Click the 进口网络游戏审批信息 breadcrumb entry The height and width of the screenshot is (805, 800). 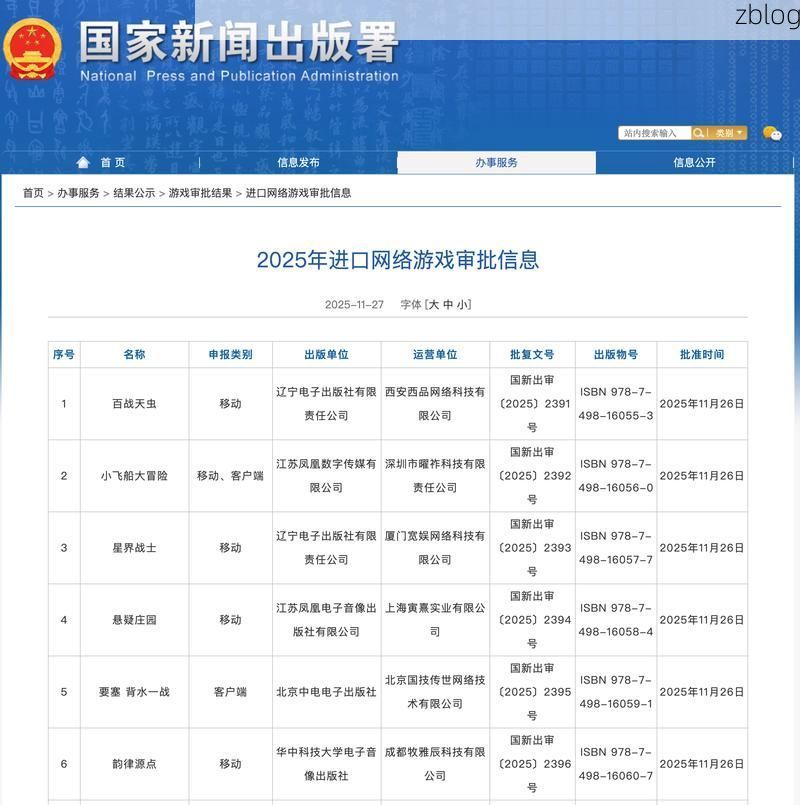[x=300, y=194]
